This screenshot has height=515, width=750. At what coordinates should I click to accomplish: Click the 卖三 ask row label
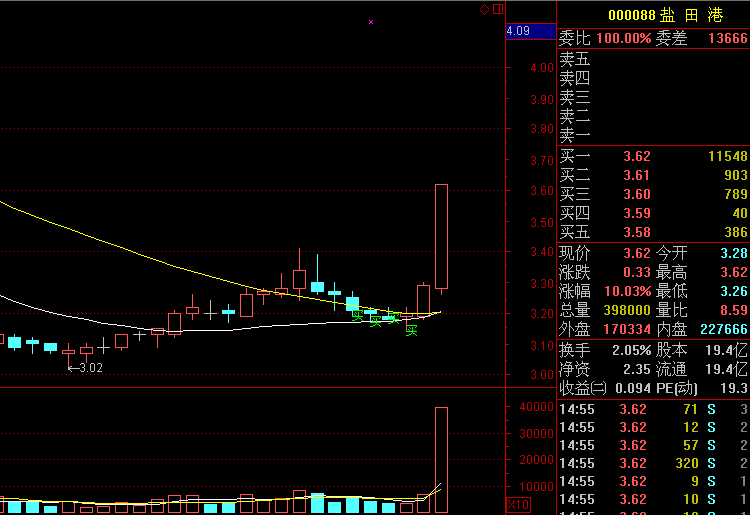point(574,98)
